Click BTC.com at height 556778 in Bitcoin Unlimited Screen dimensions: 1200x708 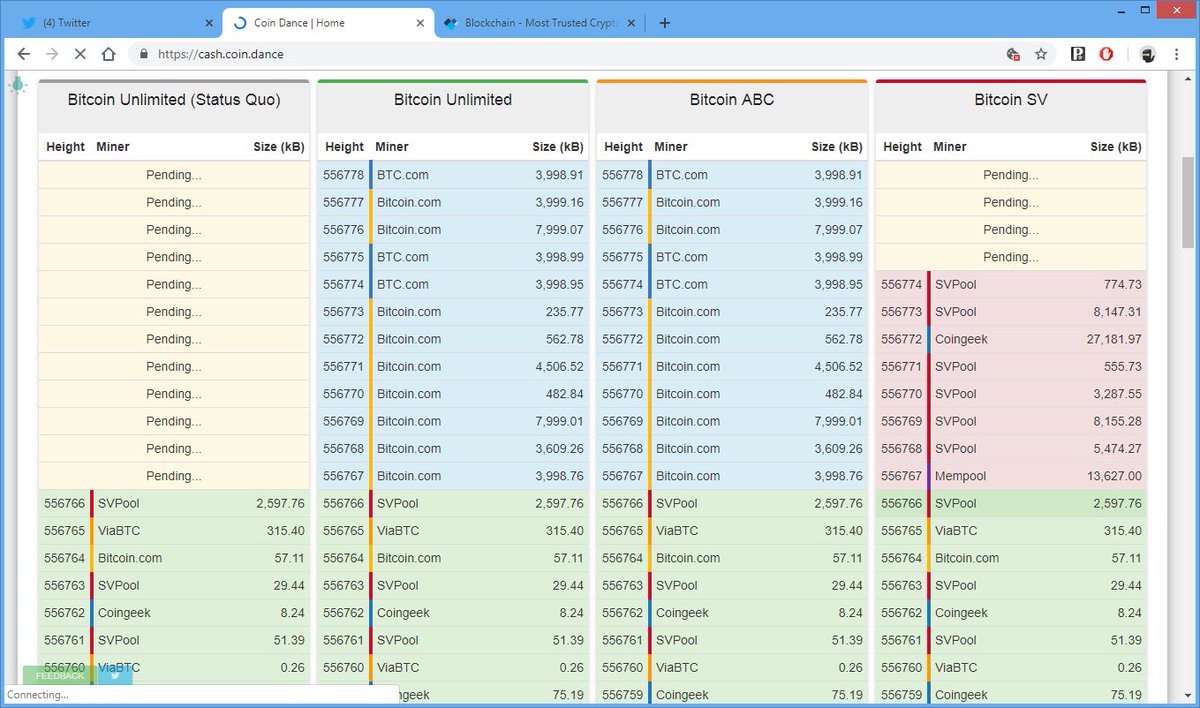click(x=402, y=175)
